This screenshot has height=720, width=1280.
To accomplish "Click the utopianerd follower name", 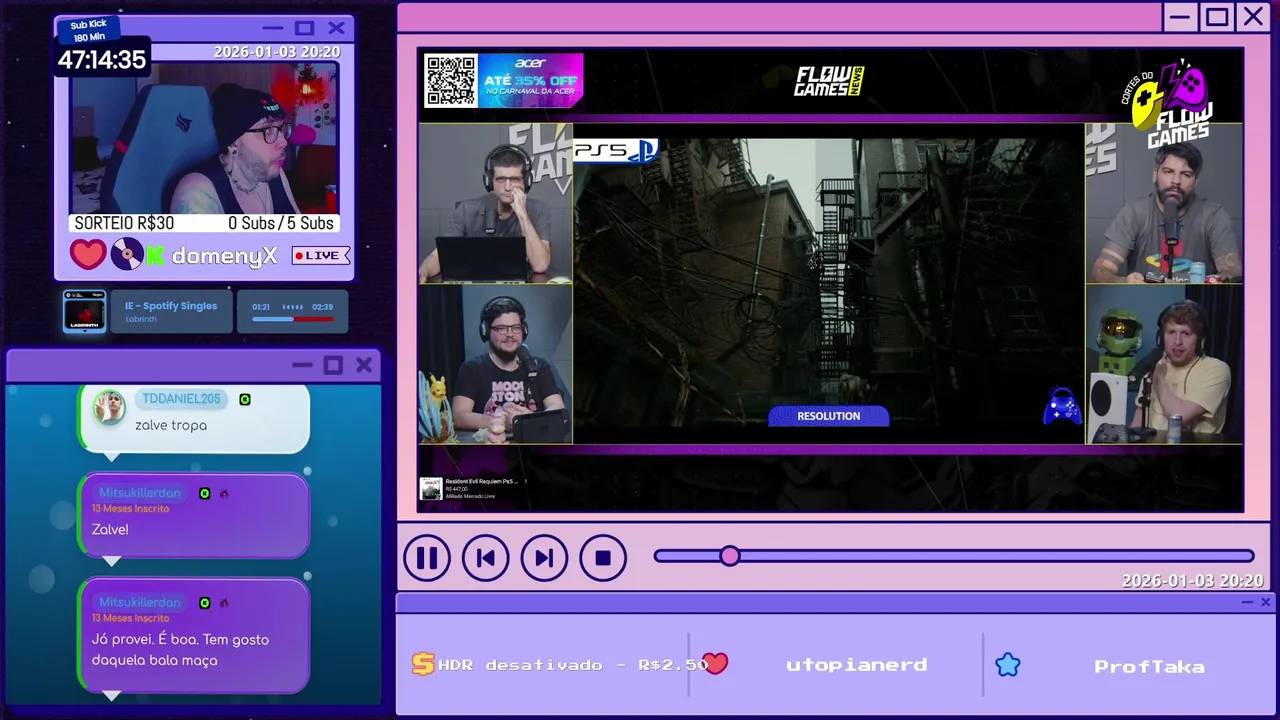I will coord(856,665).
